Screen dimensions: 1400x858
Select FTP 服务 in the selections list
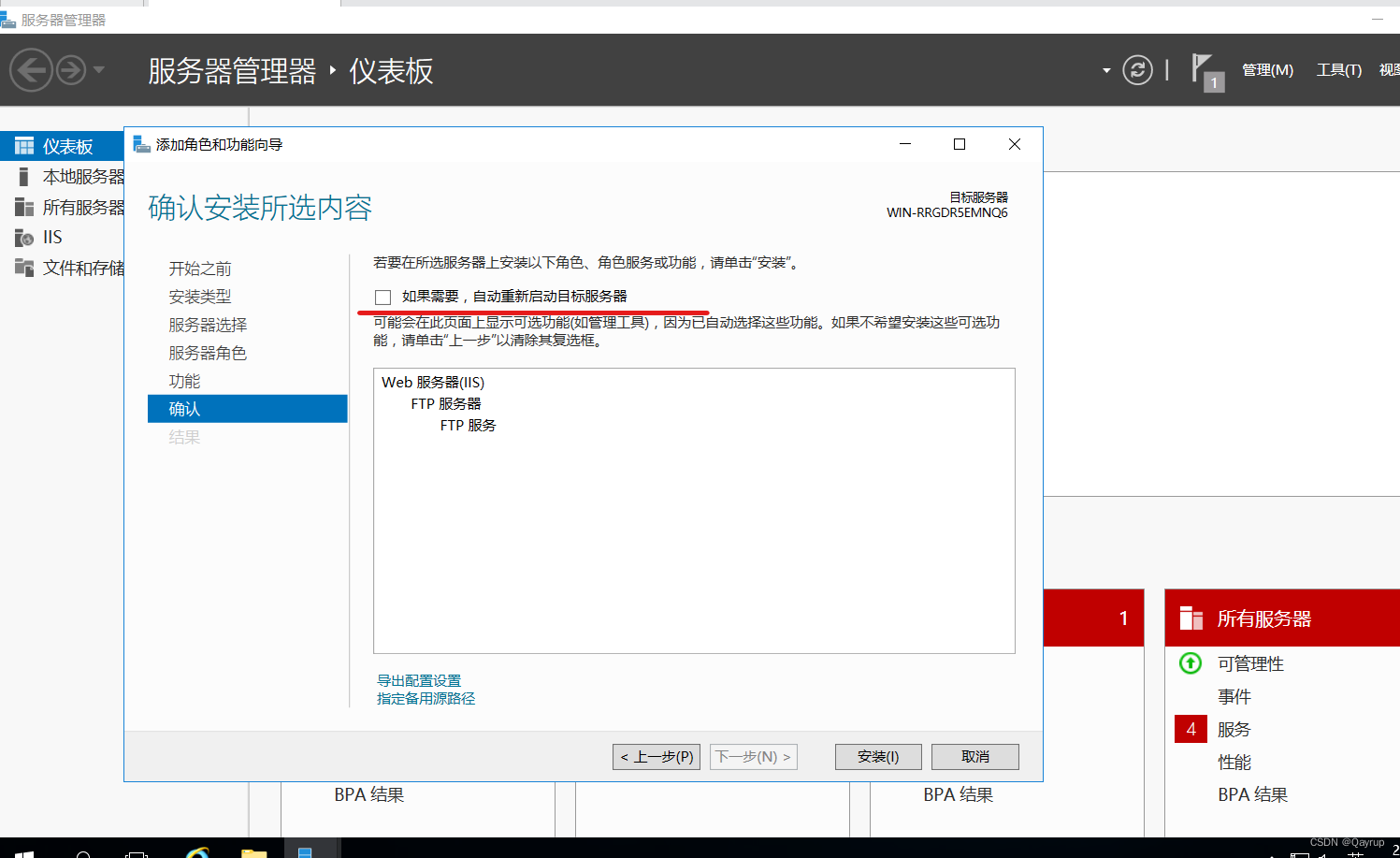coord(468,424)
